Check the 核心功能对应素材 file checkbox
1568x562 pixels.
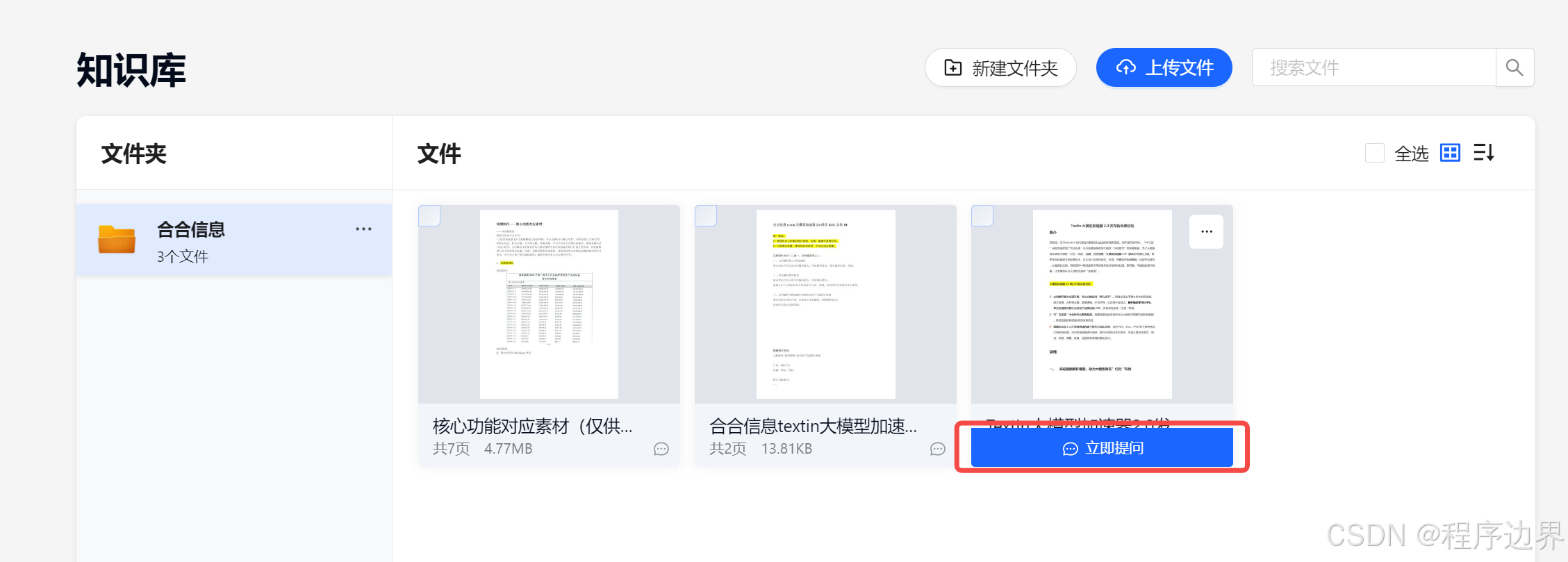point(429,216)
